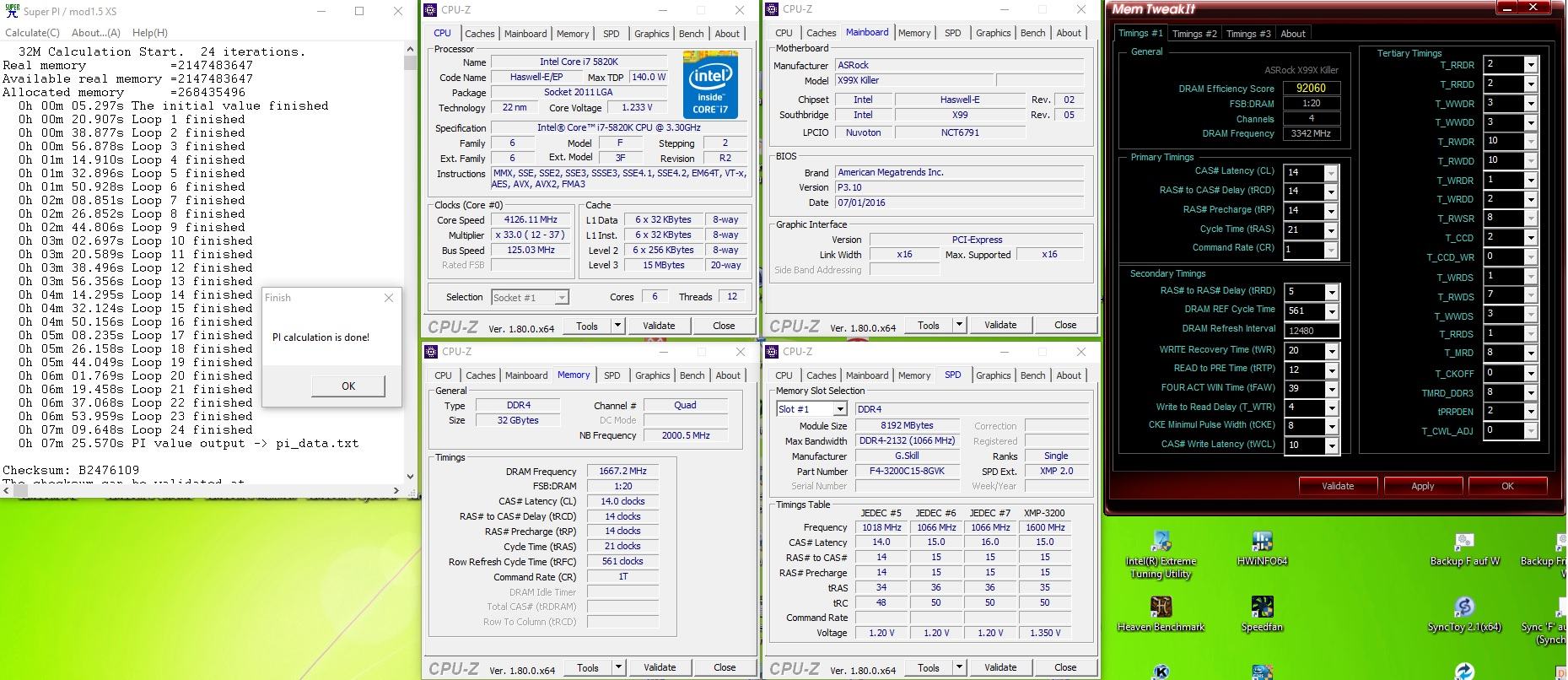Image resolution: width=1568 pixels, height=680 pixels.
Task: Click DRAM Frequency value 1667.2 MHz
Action: click(622, 471)
